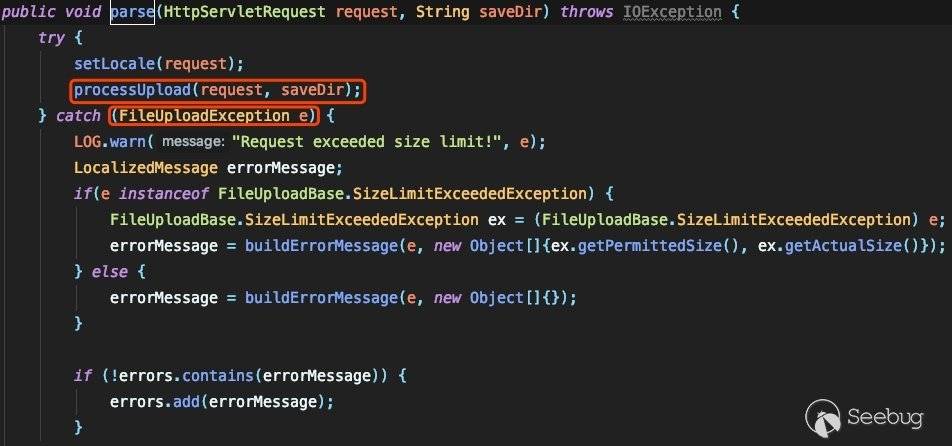Image resolution: width=952 pixels, height=446 pixels.
Task: Click the LOG.warn call
Action: pos(111,141)
